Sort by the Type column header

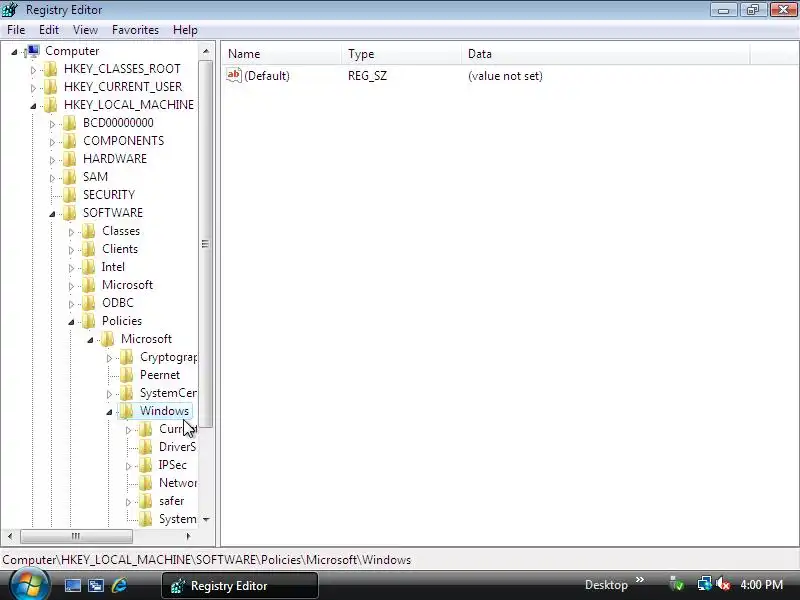tap(401, 54)
